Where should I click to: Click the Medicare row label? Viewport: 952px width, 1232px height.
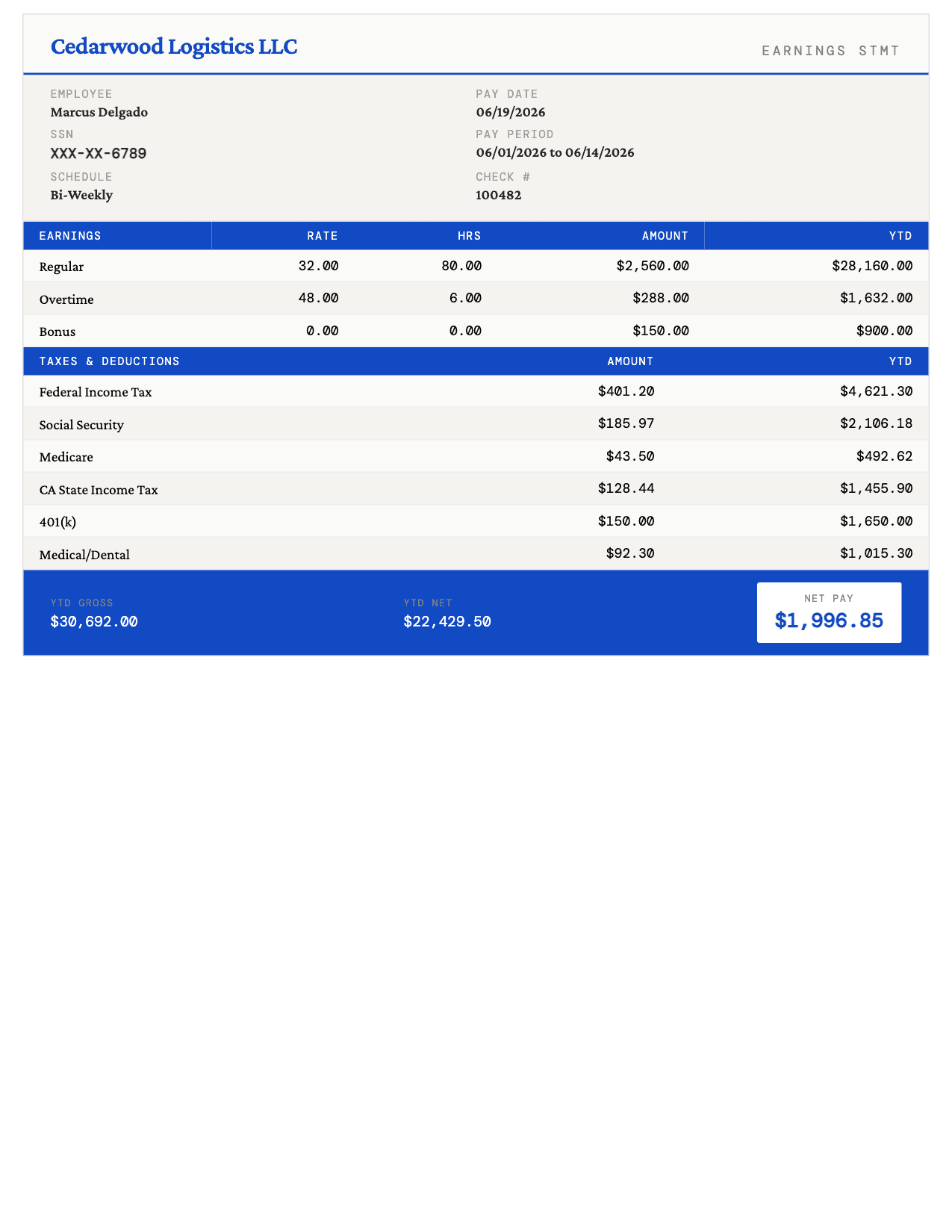(x=66, y=457)
